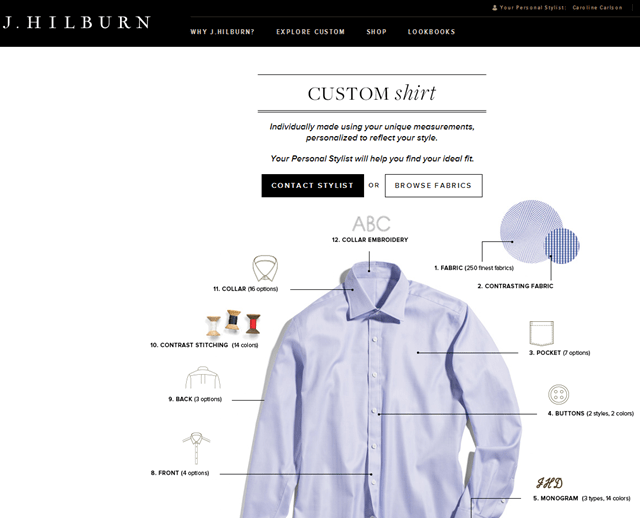Pick the blue checked contrasting fabric swatch

562,245
